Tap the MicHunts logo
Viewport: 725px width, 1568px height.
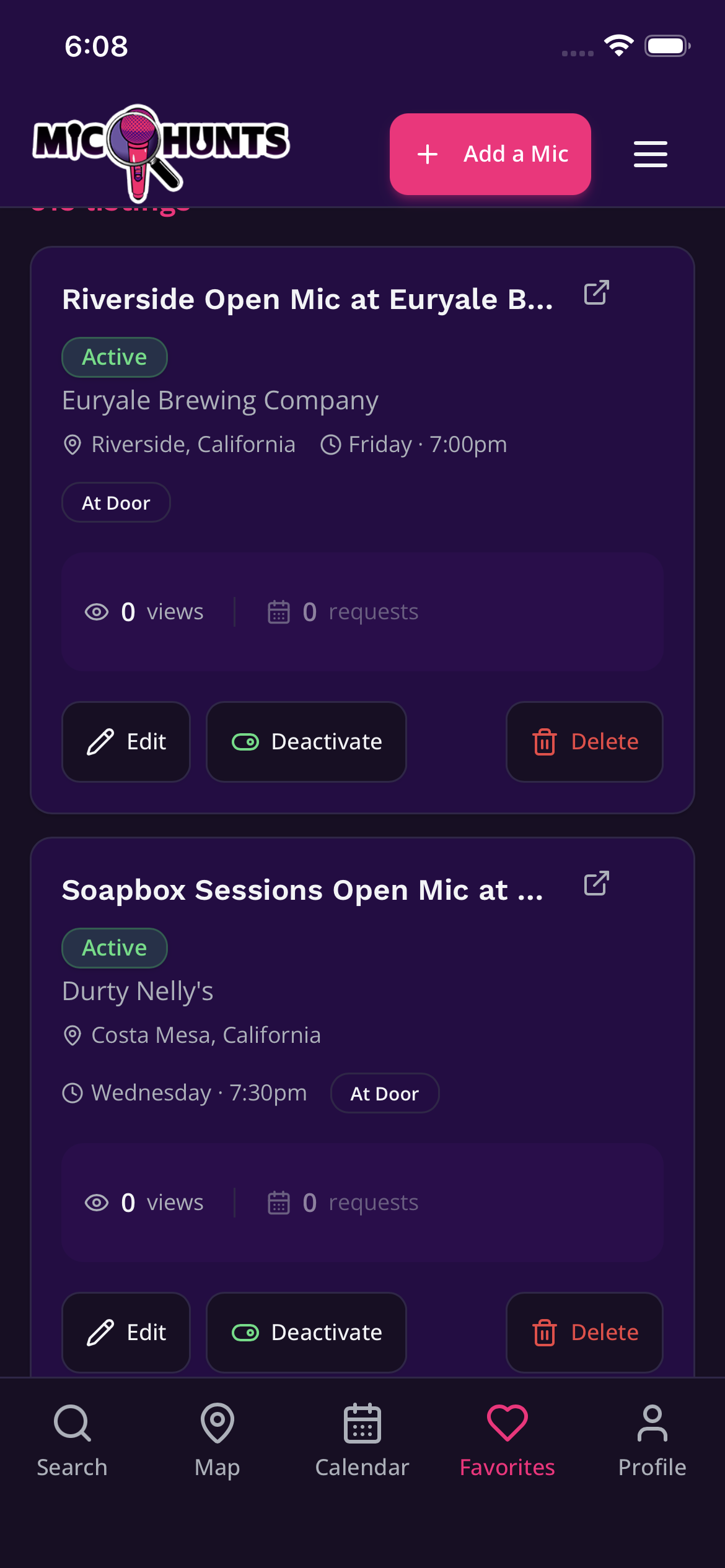coord(161,153)
